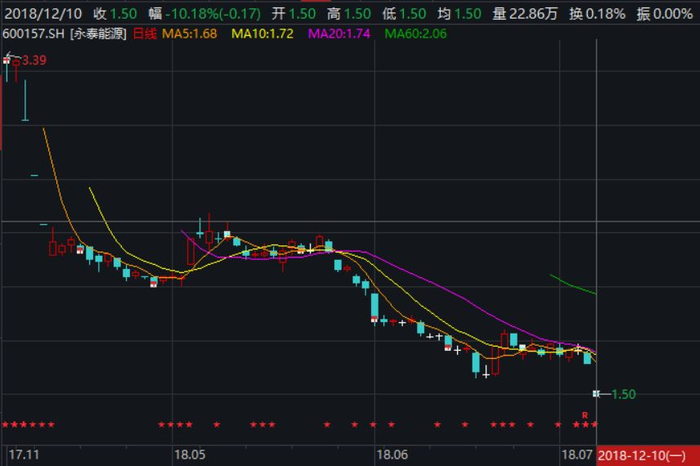700x466 pixels.
Task: Click the 换 0.18% turnover readout
Action: 597,14
